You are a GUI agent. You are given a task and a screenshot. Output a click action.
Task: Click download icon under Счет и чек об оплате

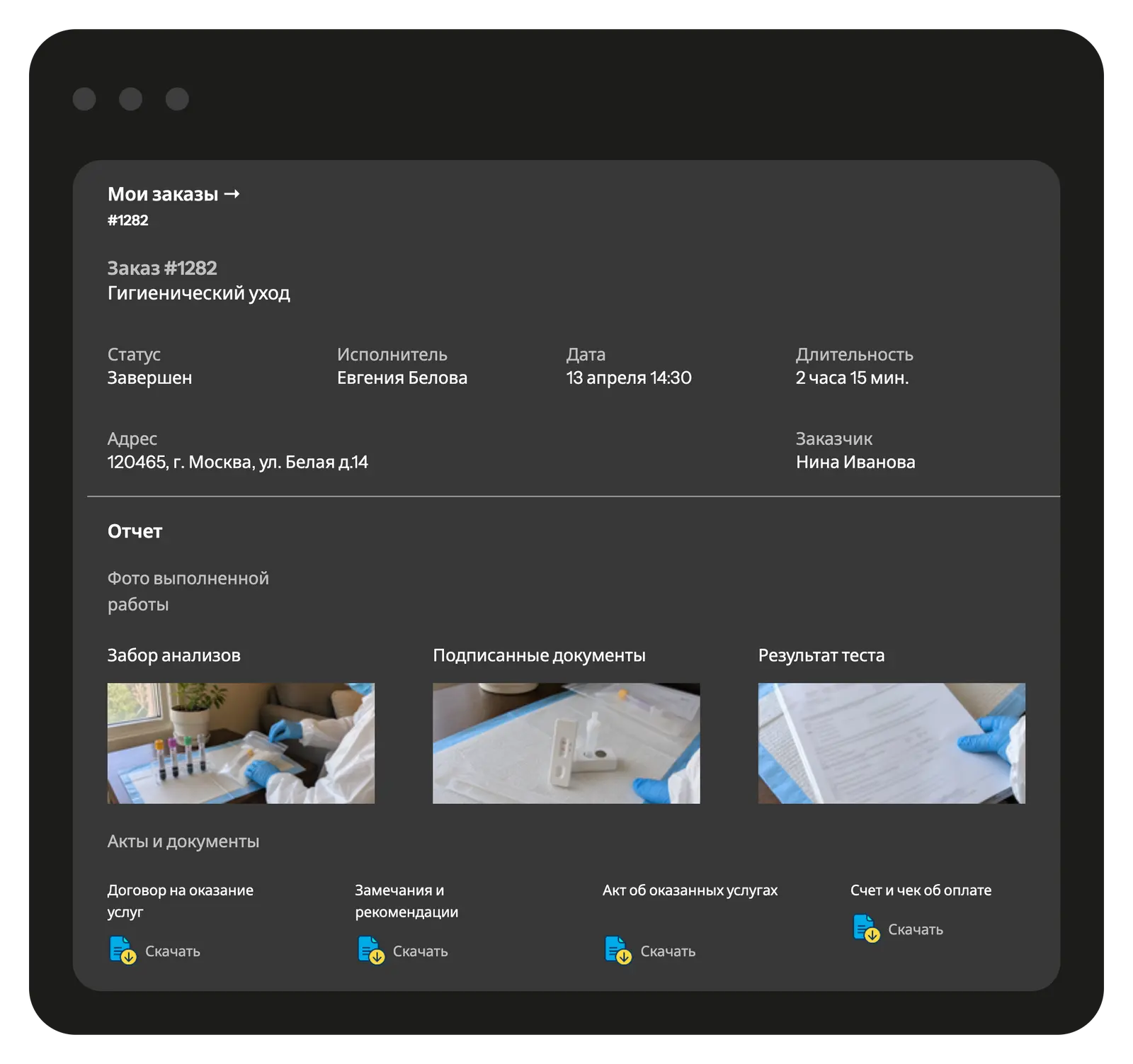click(x=866, y=928)
